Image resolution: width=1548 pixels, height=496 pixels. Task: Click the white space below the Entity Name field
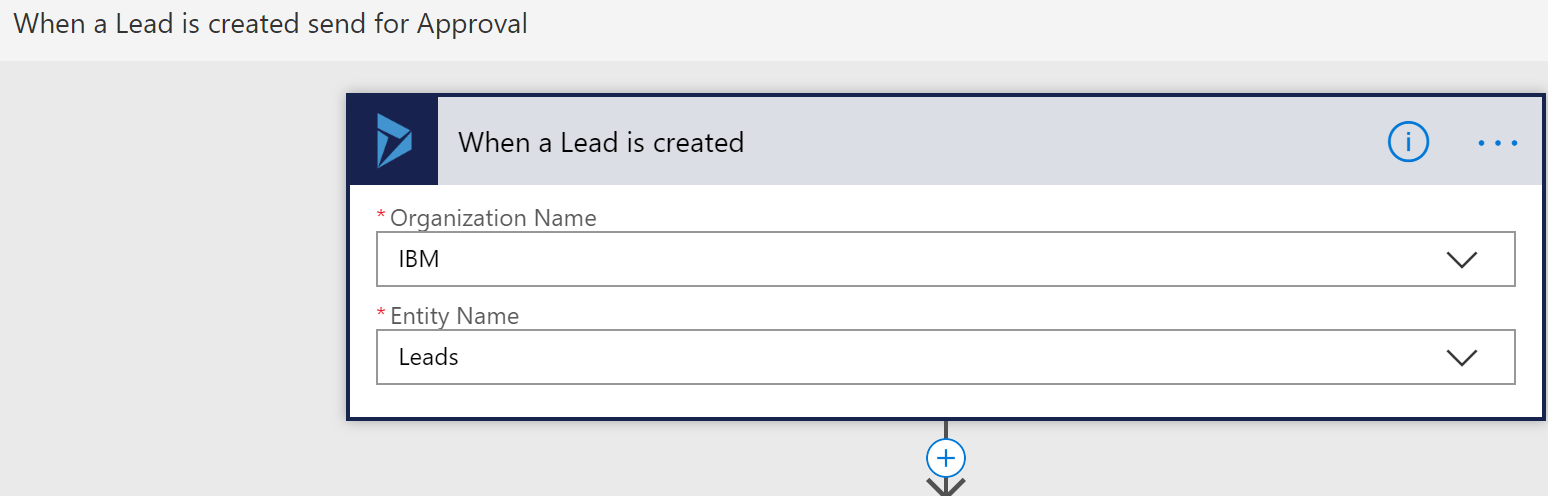tap(945, 400)
